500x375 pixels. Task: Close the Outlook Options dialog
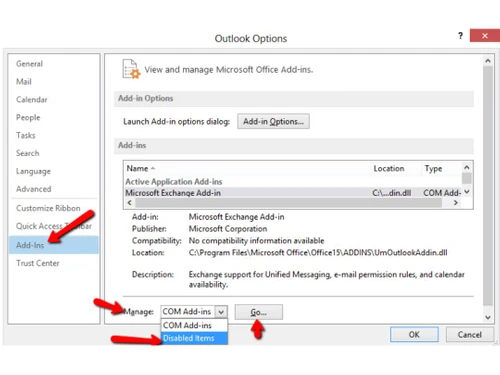coord(485,36)
